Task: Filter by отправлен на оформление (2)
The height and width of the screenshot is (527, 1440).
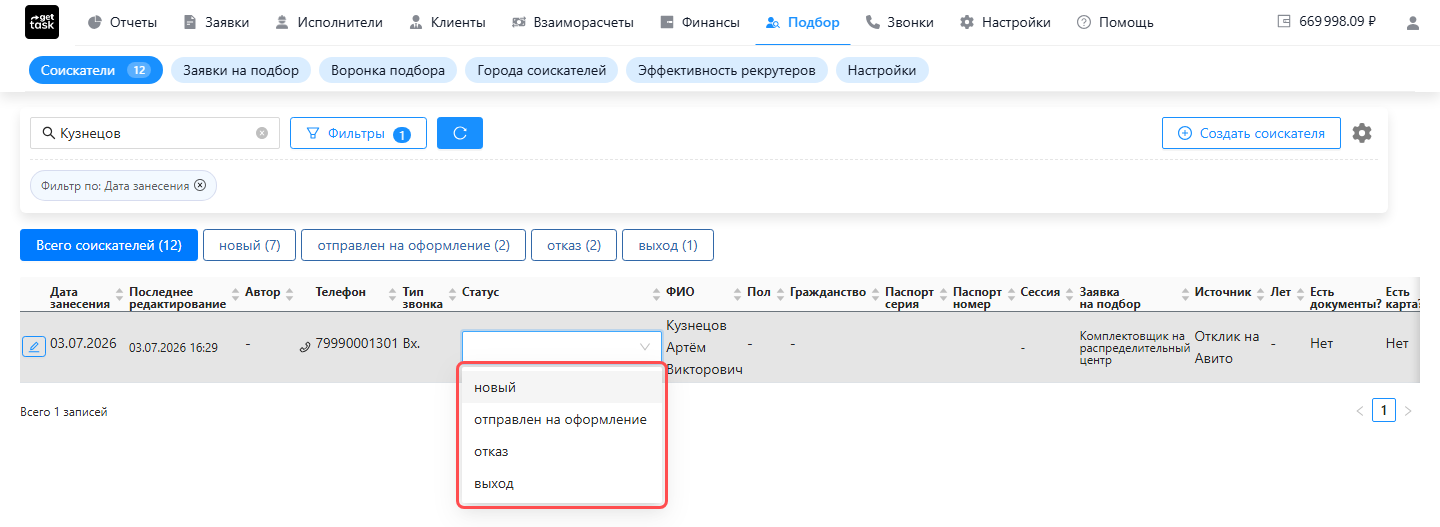Action: [x=414, y=245]
